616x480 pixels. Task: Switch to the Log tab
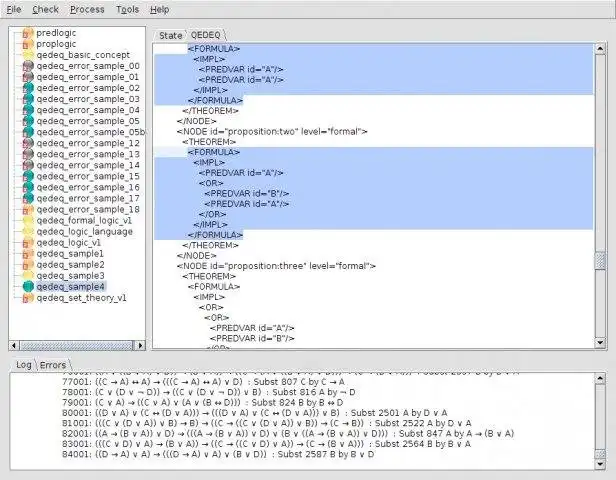click(x=24, y=365)
